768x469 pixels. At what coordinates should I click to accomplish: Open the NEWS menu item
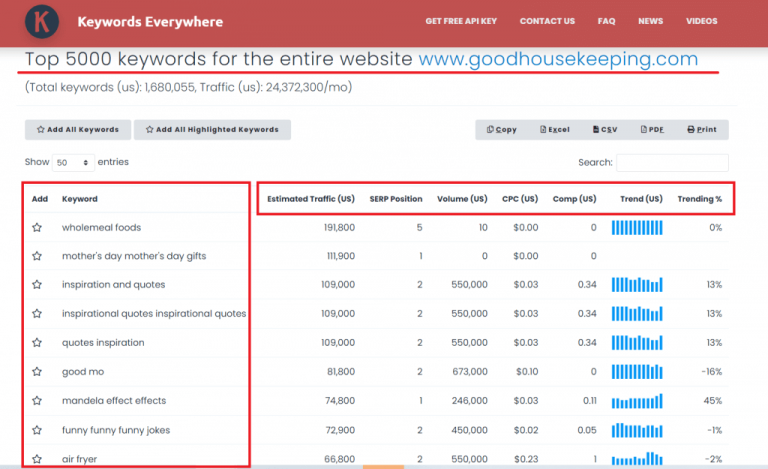coord(650,21)
